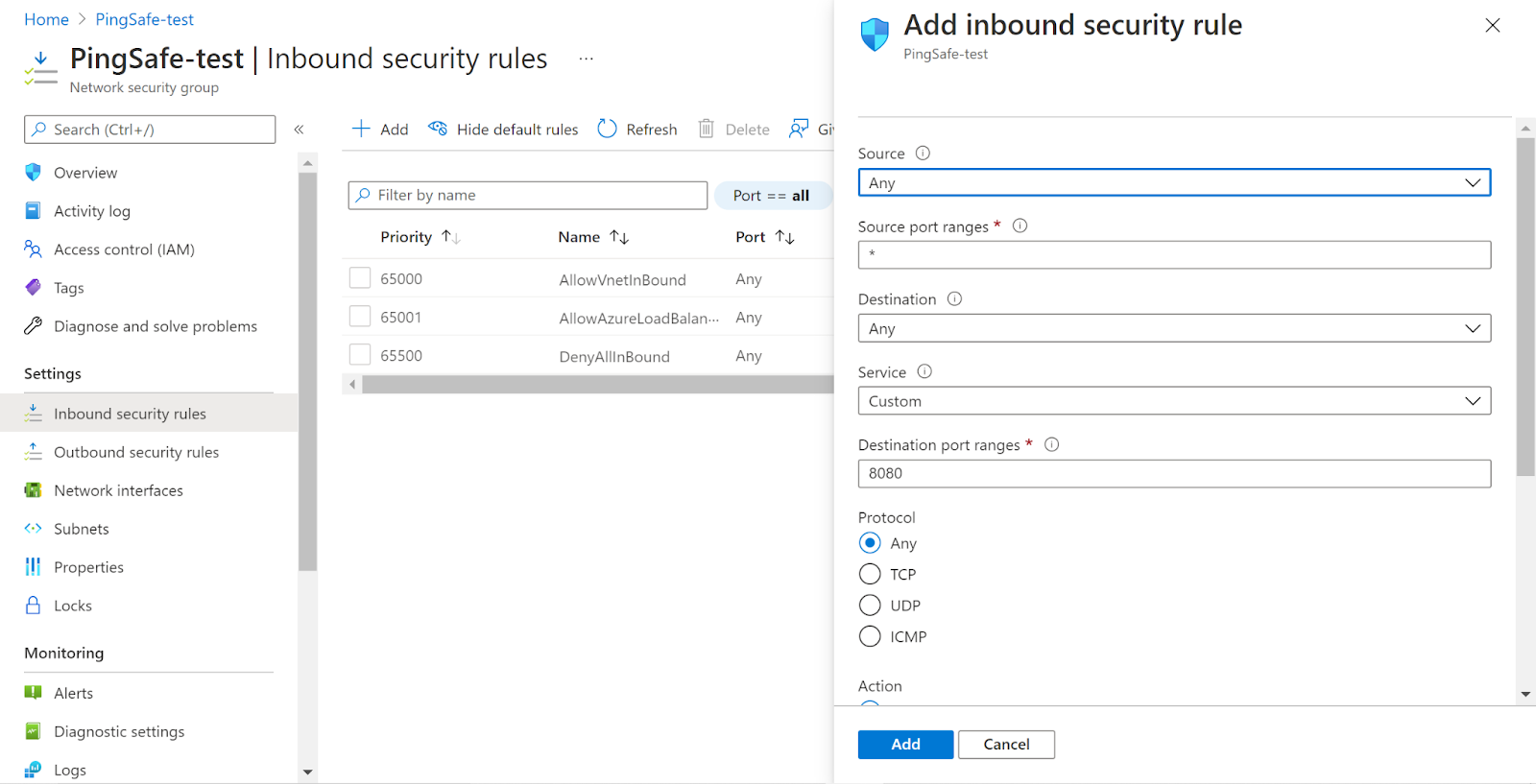The width and height of the screenshot is (1536, 784).
Task: Open Access control (IAM) menu item
Action: pyautogui.click(x=124, y=249)
